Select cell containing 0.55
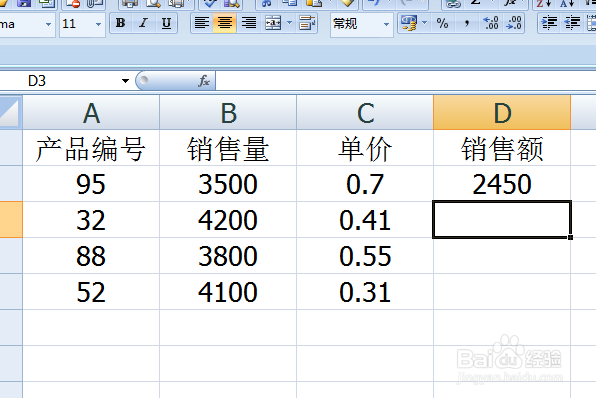The width and height of the screenshot is (596, 398). pyautogui.click(x=365, y=256)
